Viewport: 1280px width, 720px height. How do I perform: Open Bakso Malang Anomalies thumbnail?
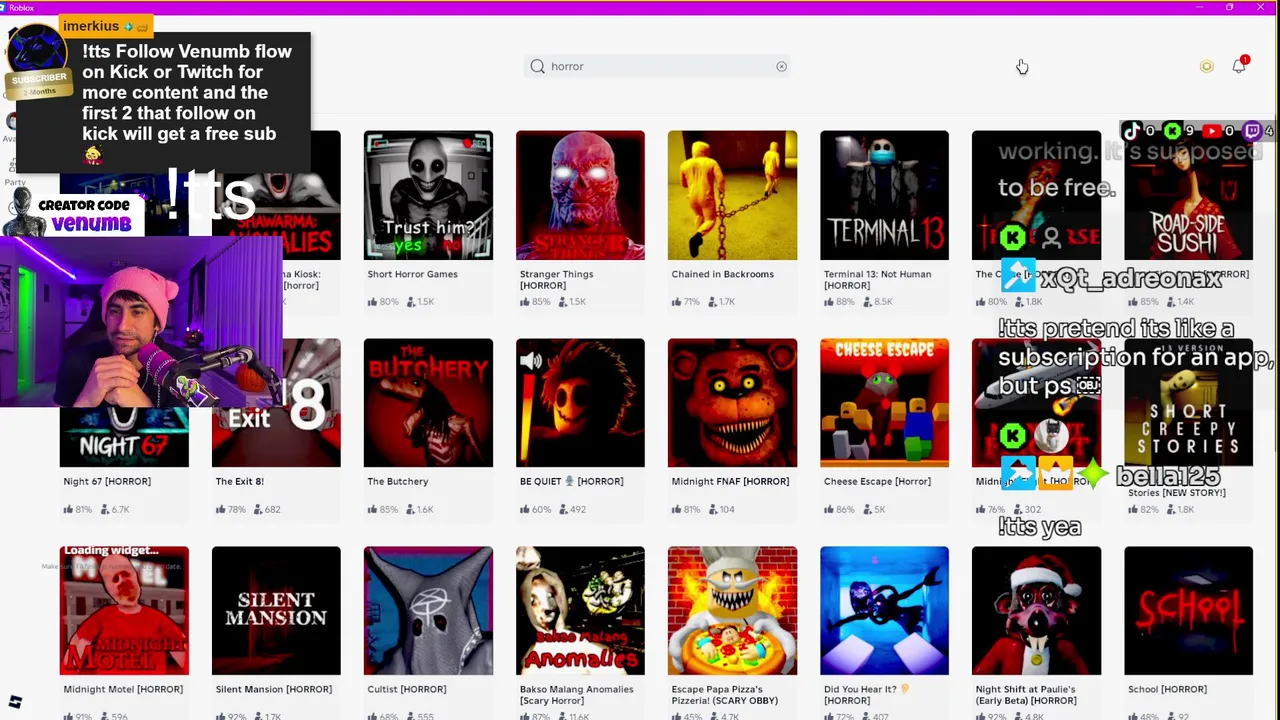(580, 611)
